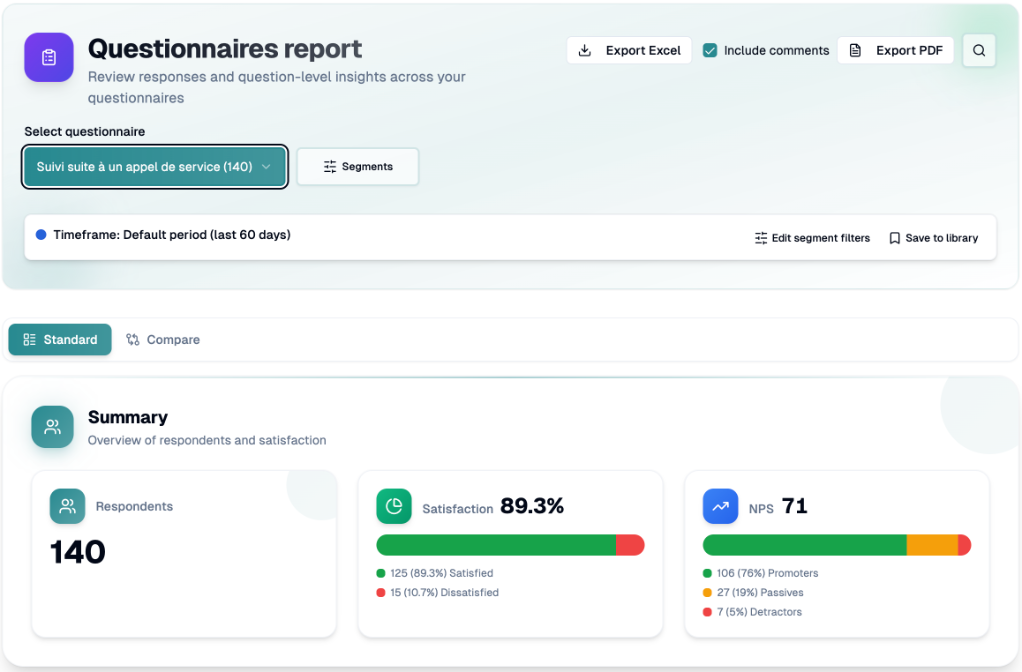Click the Satisfaction red bar segment
Image resolution: width=1022 pixels, height=672 pixels.
630,545
